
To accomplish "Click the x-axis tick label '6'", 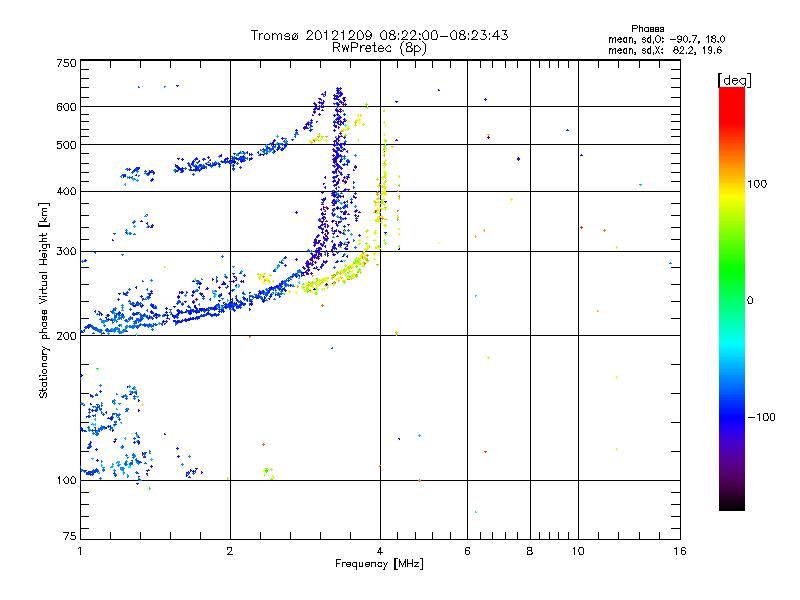I will pos(467,551).
